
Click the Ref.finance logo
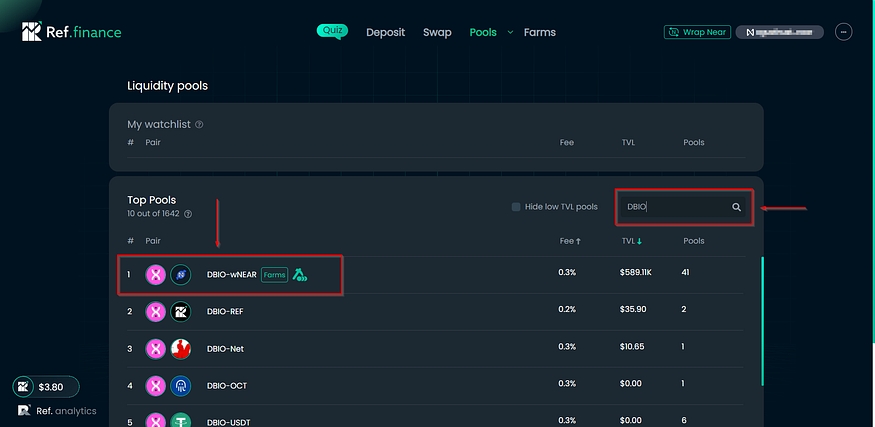[x=72, y=32]
